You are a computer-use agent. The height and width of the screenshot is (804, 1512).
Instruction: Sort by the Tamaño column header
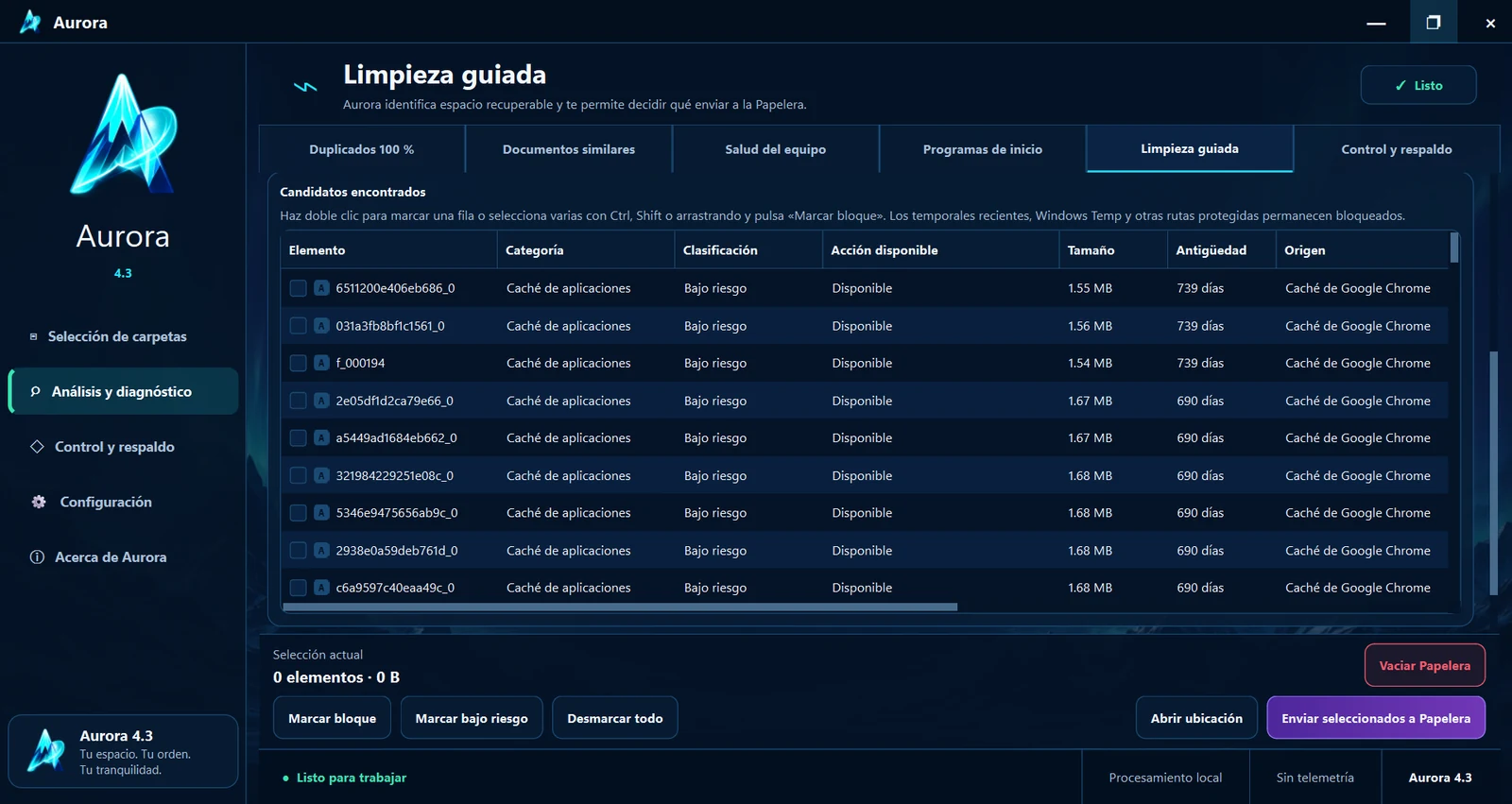tap(1113, 250)
